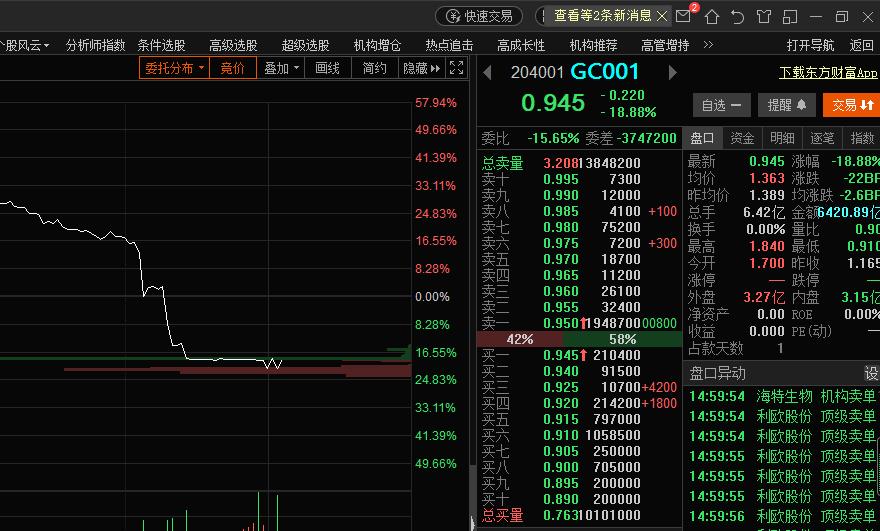Click 海特生物 机构卖单 alert row
The image size is (880, 531).
pos(783,396)
